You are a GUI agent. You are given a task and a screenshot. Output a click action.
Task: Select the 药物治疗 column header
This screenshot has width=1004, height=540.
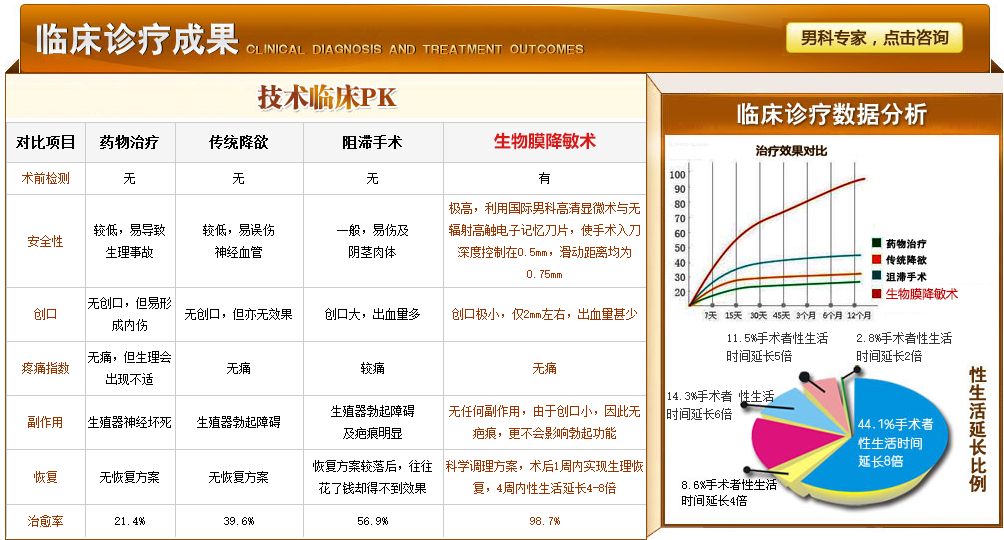(129, 142)
